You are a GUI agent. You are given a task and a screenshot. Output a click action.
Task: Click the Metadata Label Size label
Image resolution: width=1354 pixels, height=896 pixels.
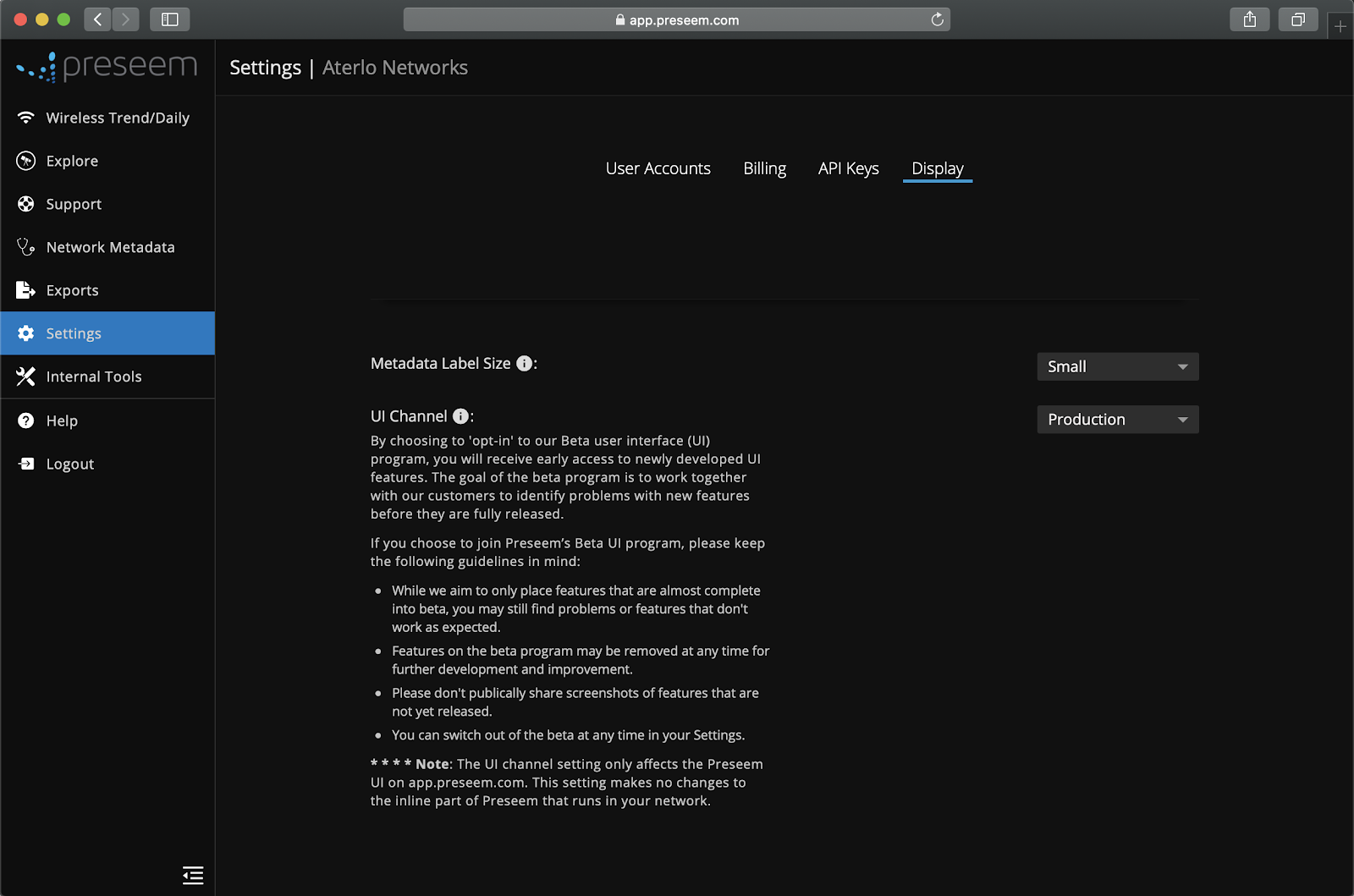click(441, 363)
